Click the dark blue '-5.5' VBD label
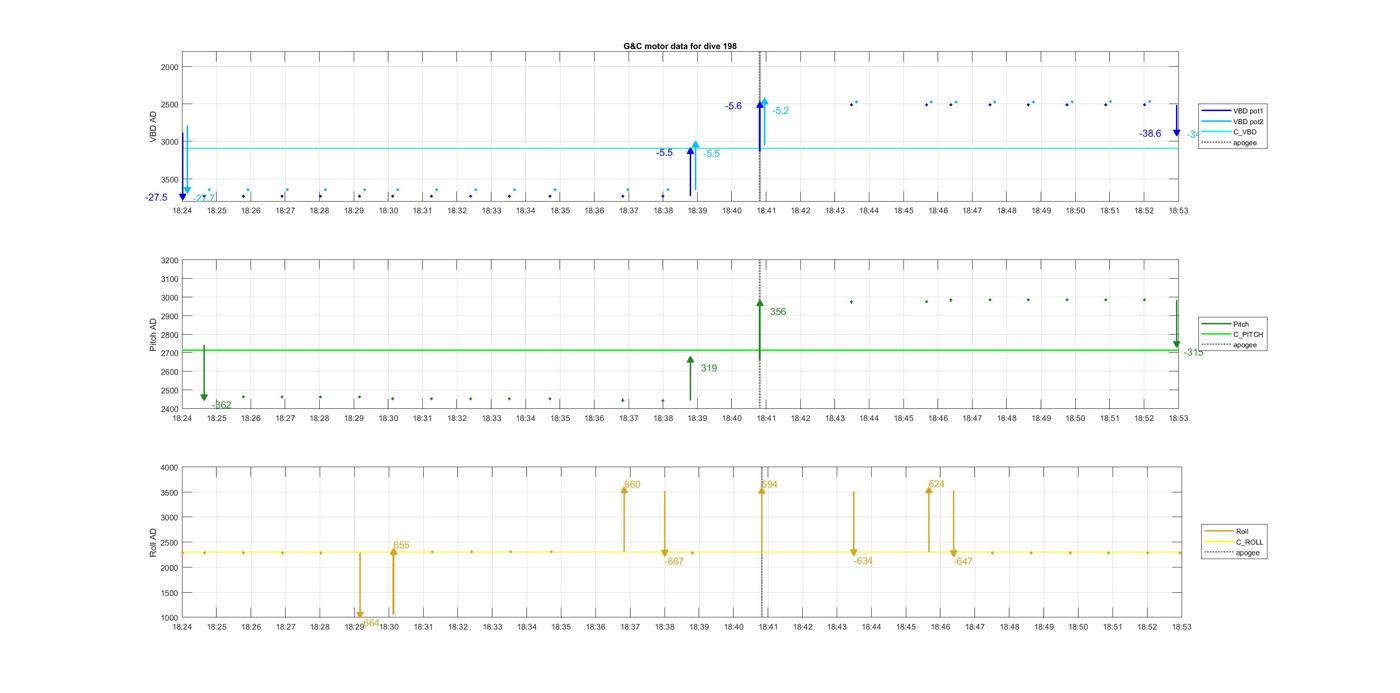 (664, 153)
